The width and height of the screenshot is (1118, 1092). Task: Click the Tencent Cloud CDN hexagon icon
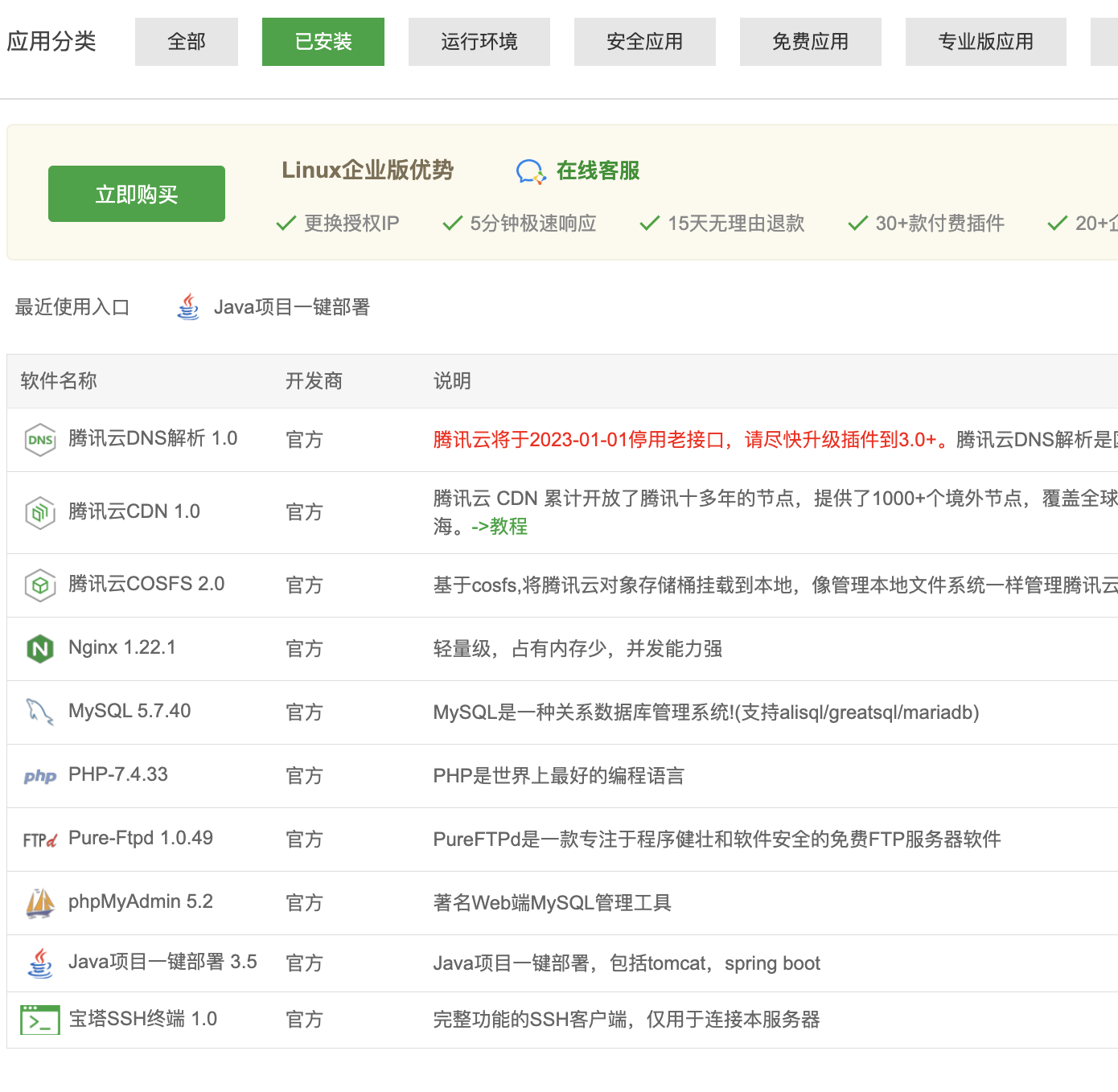pos(40,512)
